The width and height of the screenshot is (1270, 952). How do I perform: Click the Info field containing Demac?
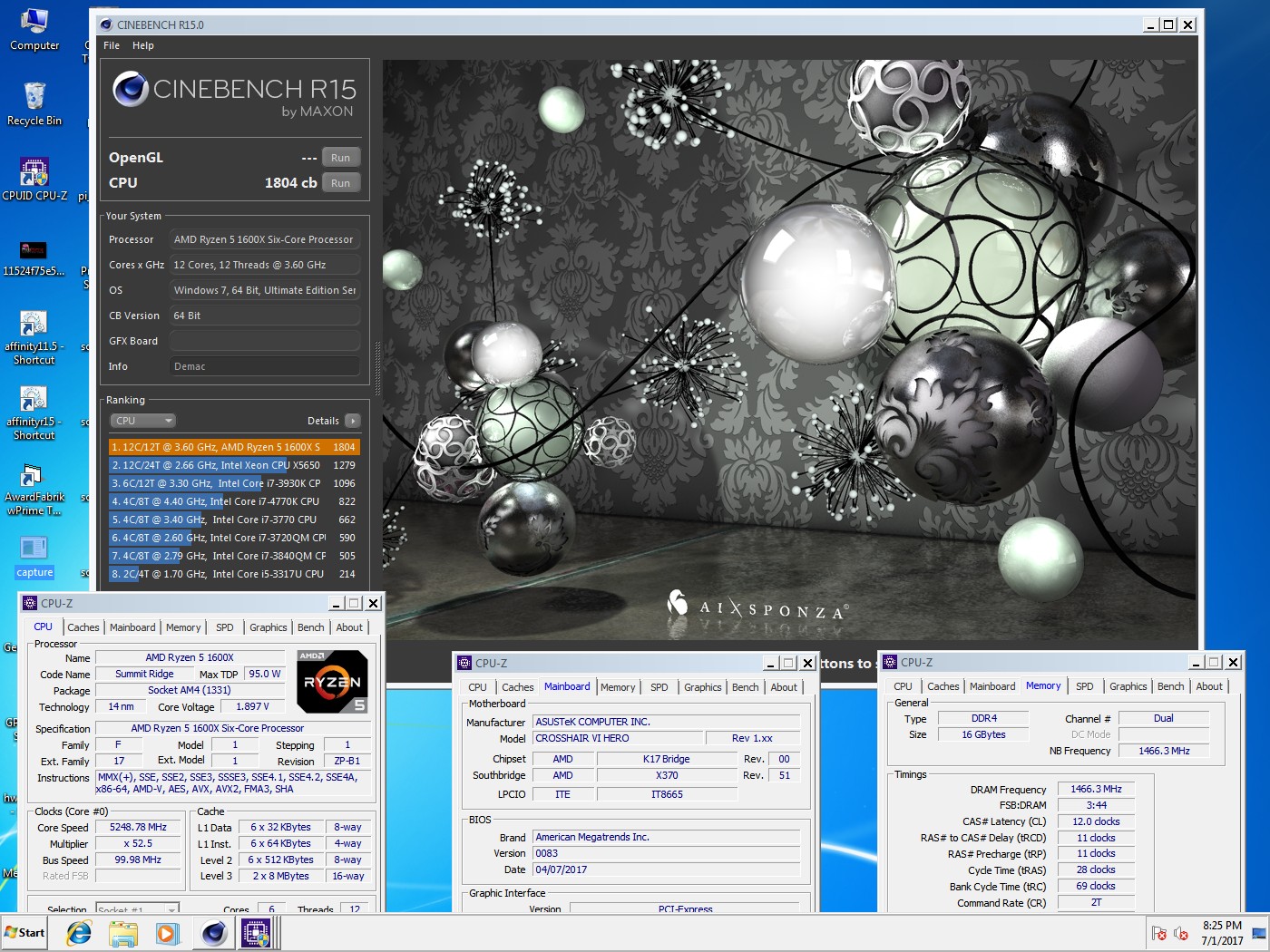coord(265,366)
